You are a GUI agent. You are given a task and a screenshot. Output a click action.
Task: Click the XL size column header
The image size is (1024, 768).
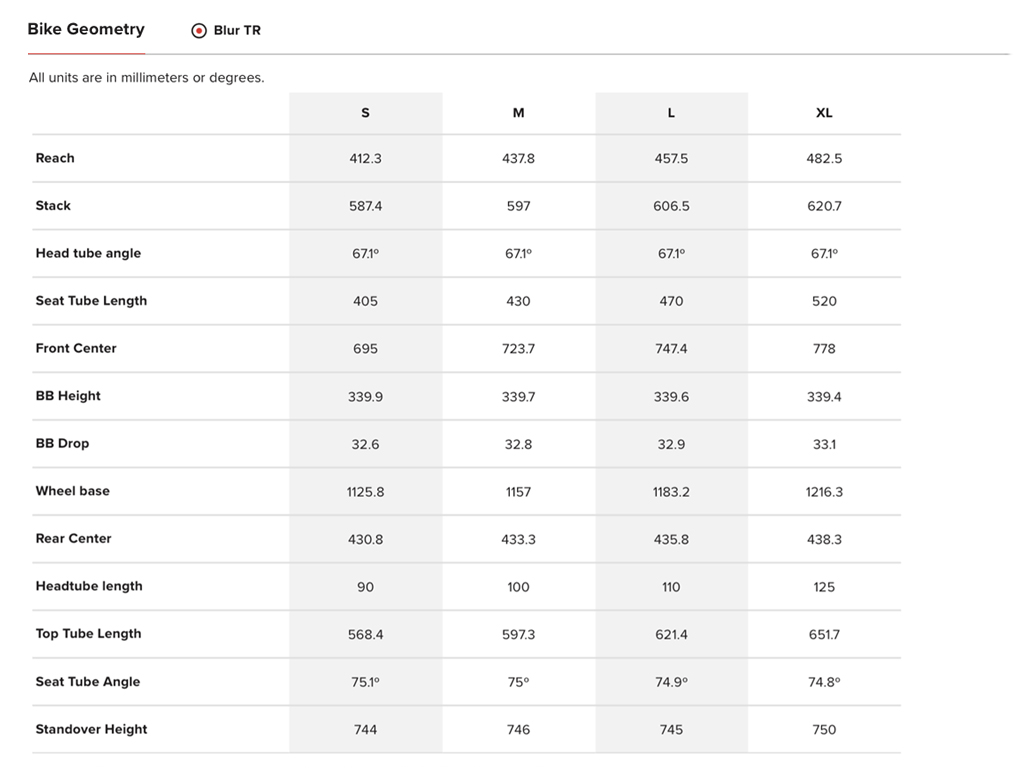pos(824,113)
